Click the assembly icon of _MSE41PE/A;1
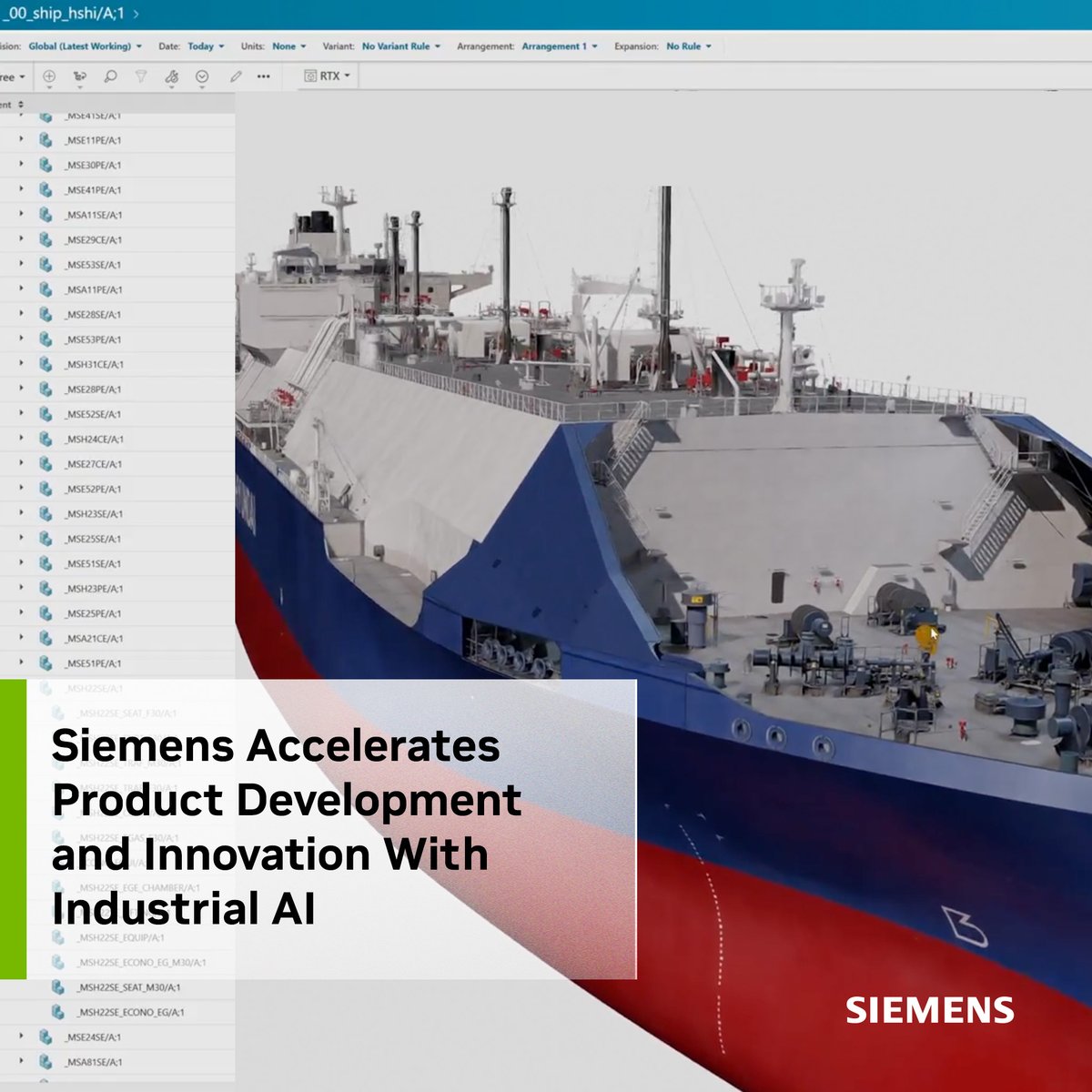1092x1092 pixels. [x=45, y=190]
